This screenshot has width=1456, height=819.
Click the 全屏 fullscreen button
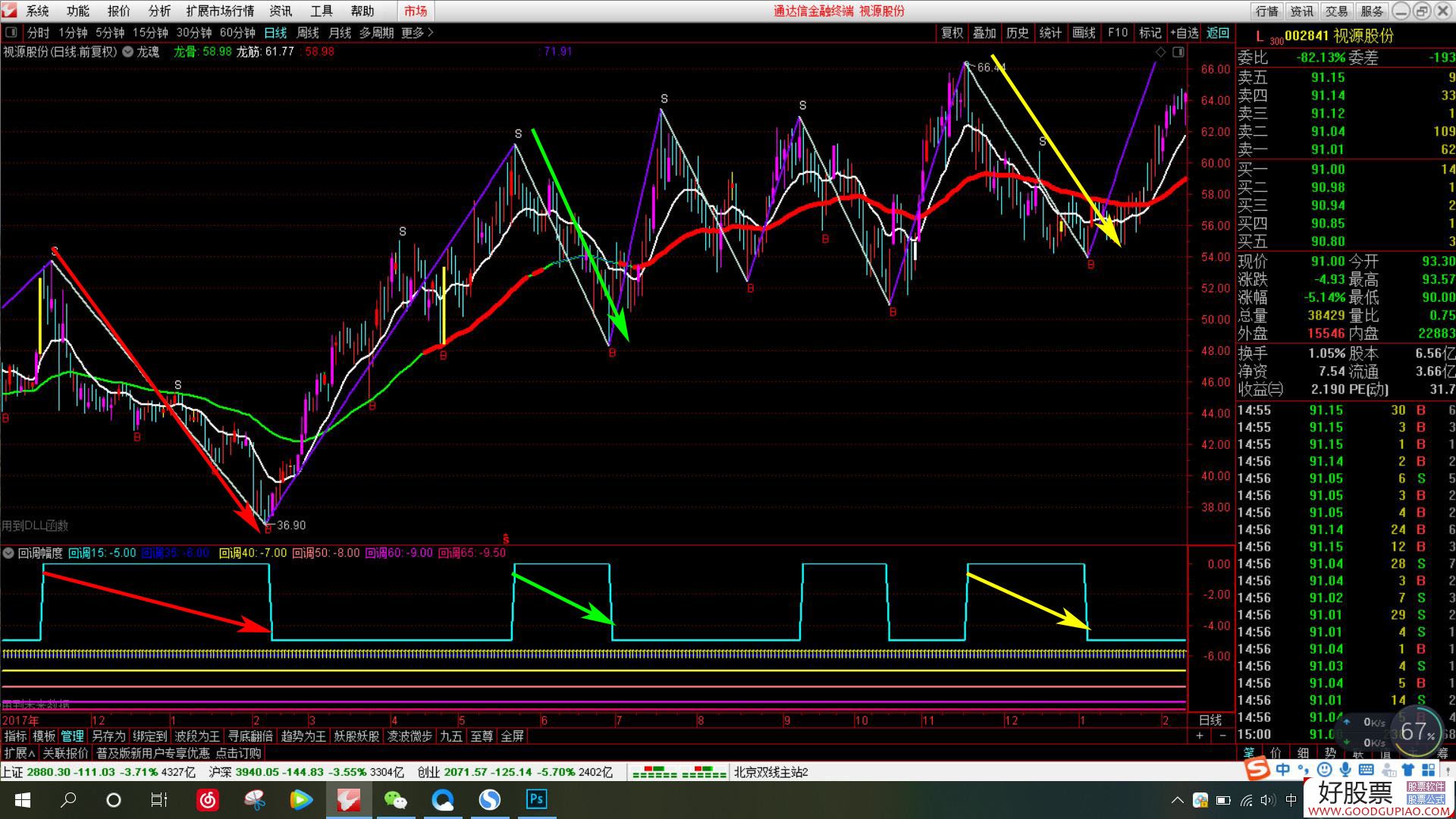coord(513,736)
